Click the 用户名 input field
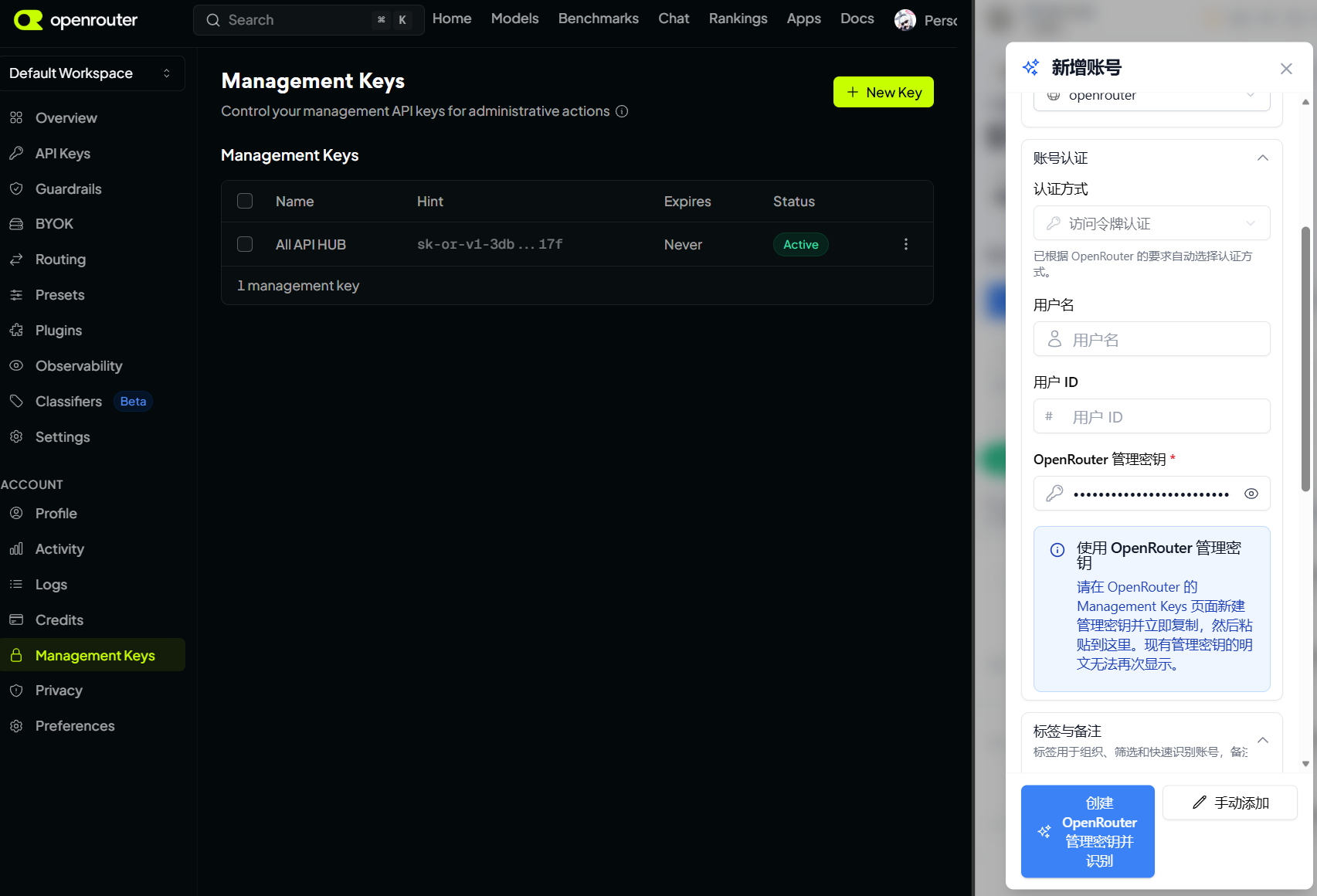The width and height of the screenshot is (1317, 896). point(1152,339)
